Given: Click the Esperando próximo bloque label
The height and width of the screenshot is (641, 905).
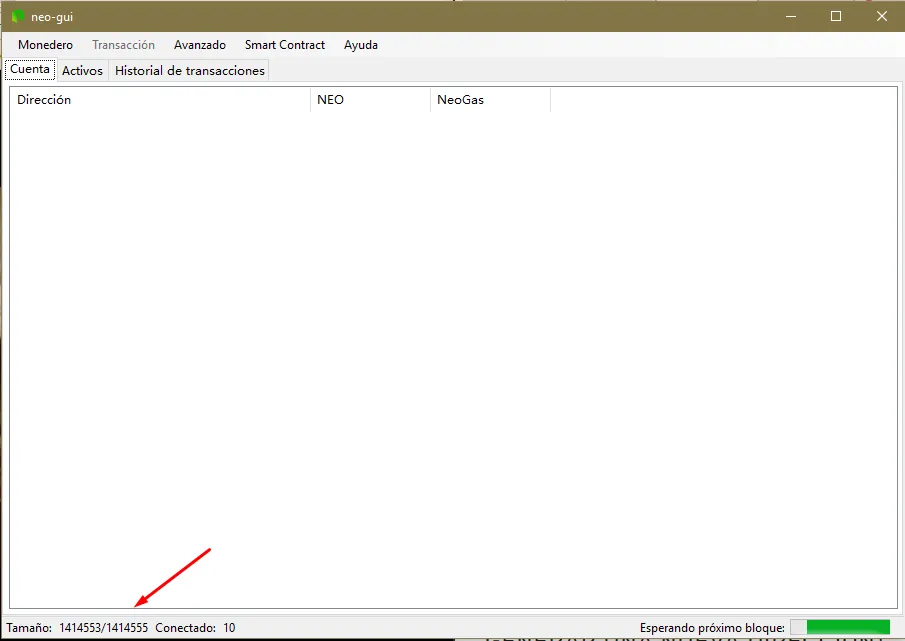Looking at the screenshot, I should (x=712, y=628).
